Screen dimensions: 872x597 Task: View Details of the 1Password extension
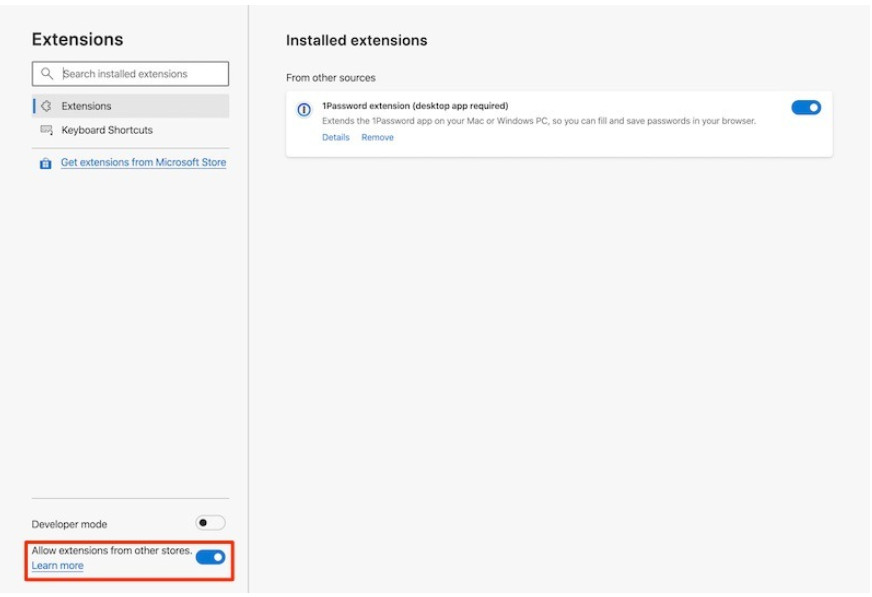[x=336, y=137]
